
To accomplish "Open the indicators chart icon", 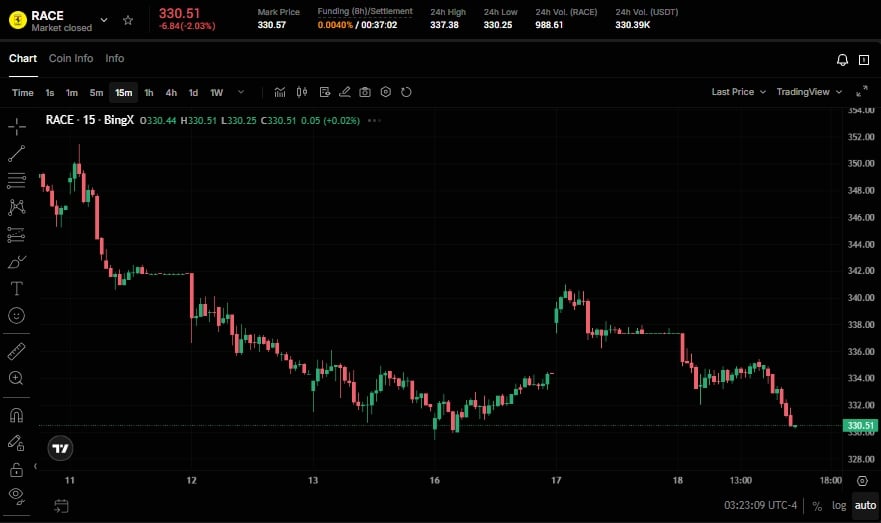I will tap(280, 92).
